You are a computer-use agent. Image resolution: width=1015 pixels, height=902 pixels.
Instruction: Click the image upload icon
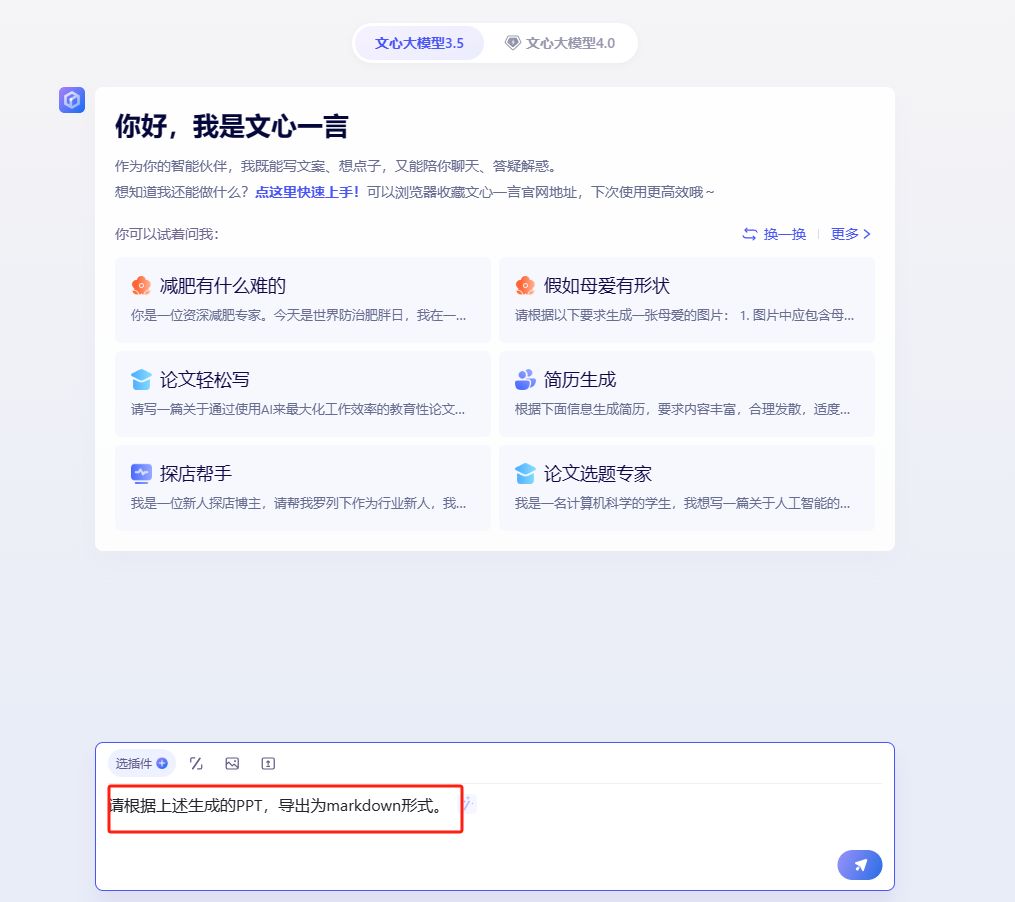coord(232,763)
